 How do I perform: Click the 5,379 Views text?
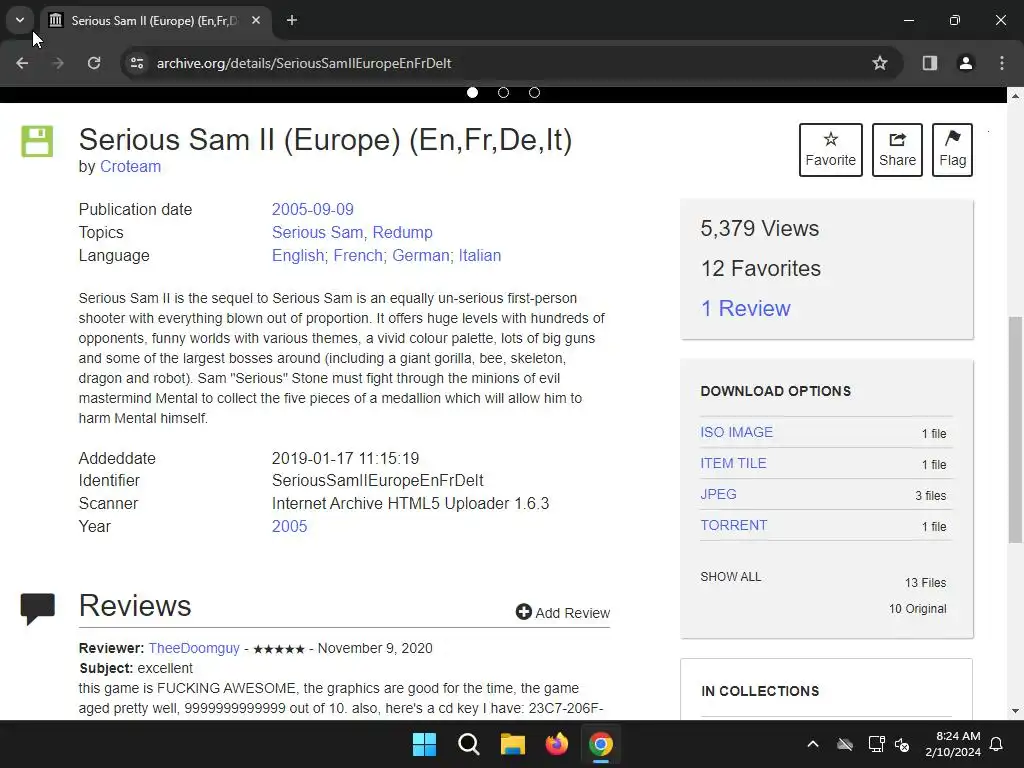[x=760, y=229]
